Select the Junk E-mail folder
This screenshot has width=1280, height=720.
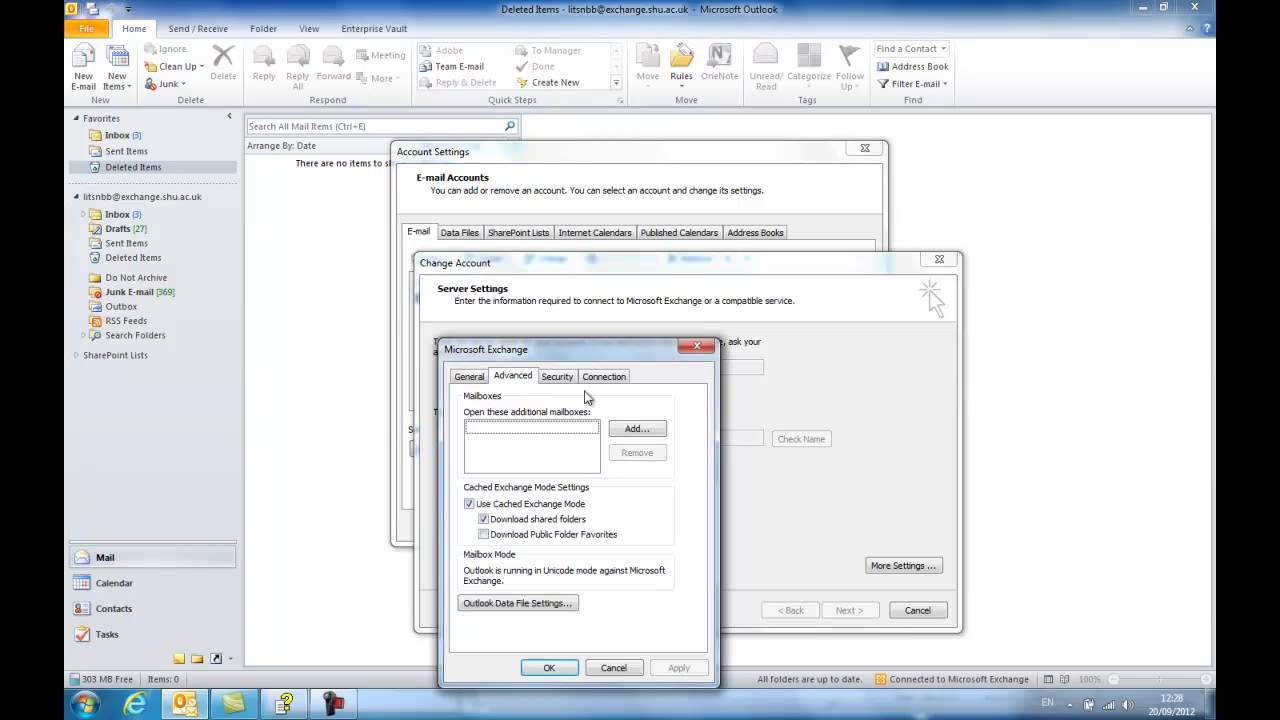(x=140, y=292)
